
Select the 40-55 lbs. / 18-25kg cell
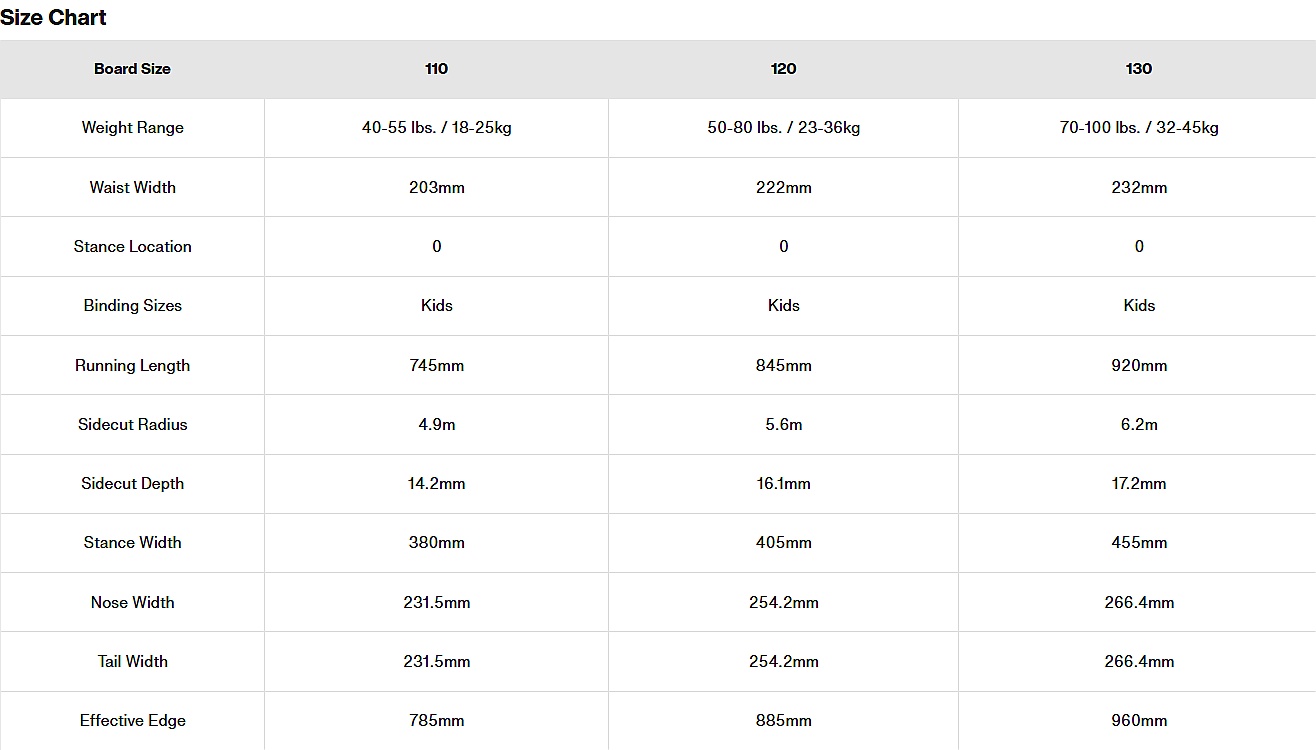coord(436,128)
